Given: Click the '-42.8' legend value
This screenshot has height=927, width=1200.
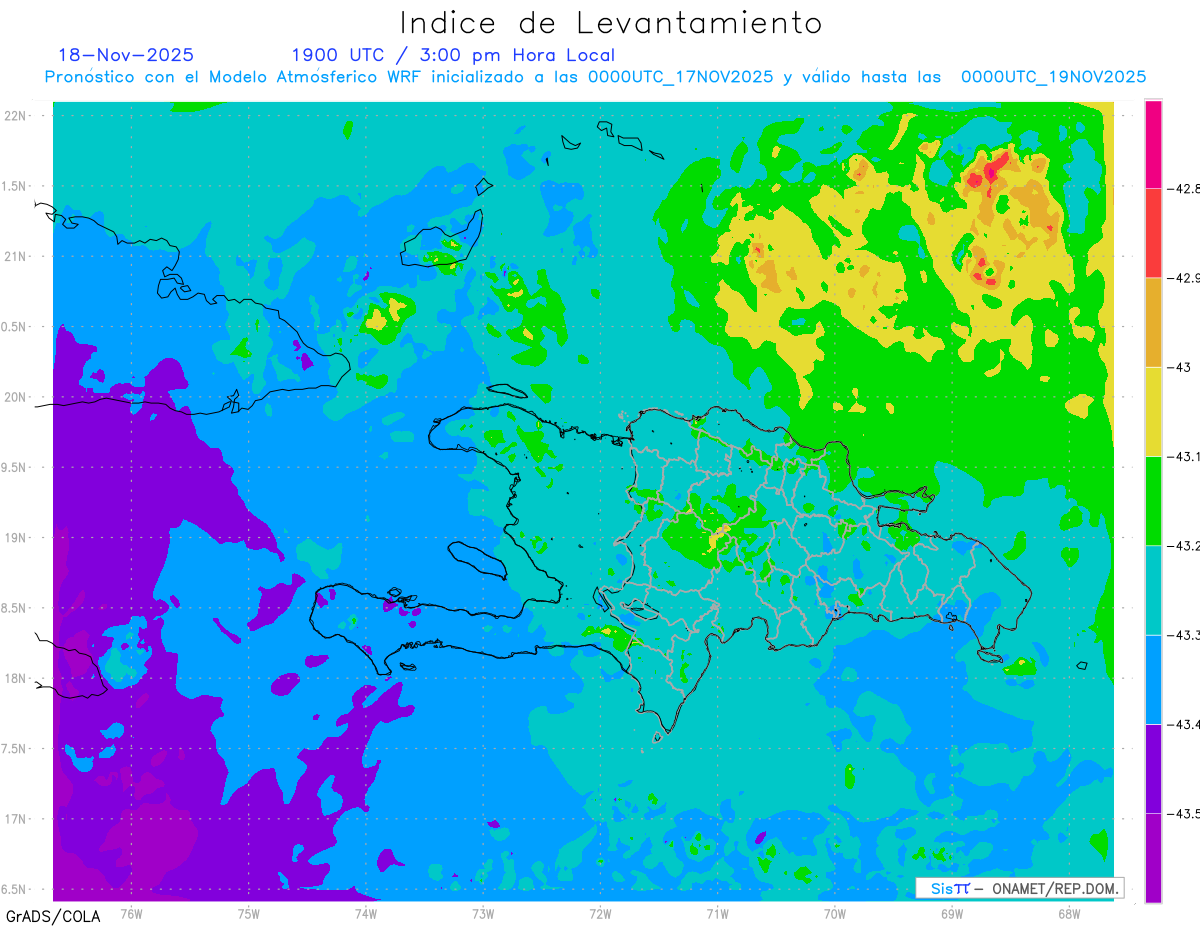Looking at the screenshot, I should pyautogui.click(x=1183, y=188).
